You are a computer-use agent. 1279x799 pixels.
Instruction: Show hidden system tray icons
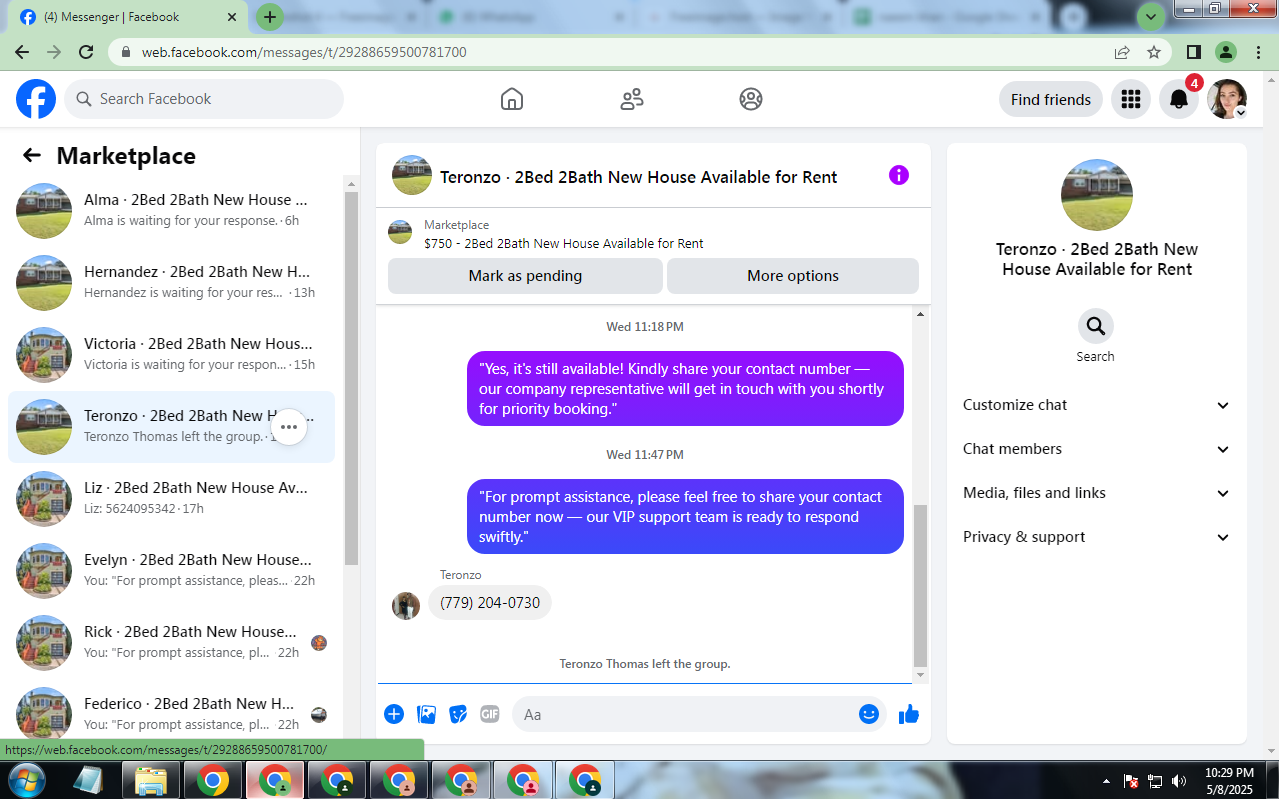click(1106, 781)
